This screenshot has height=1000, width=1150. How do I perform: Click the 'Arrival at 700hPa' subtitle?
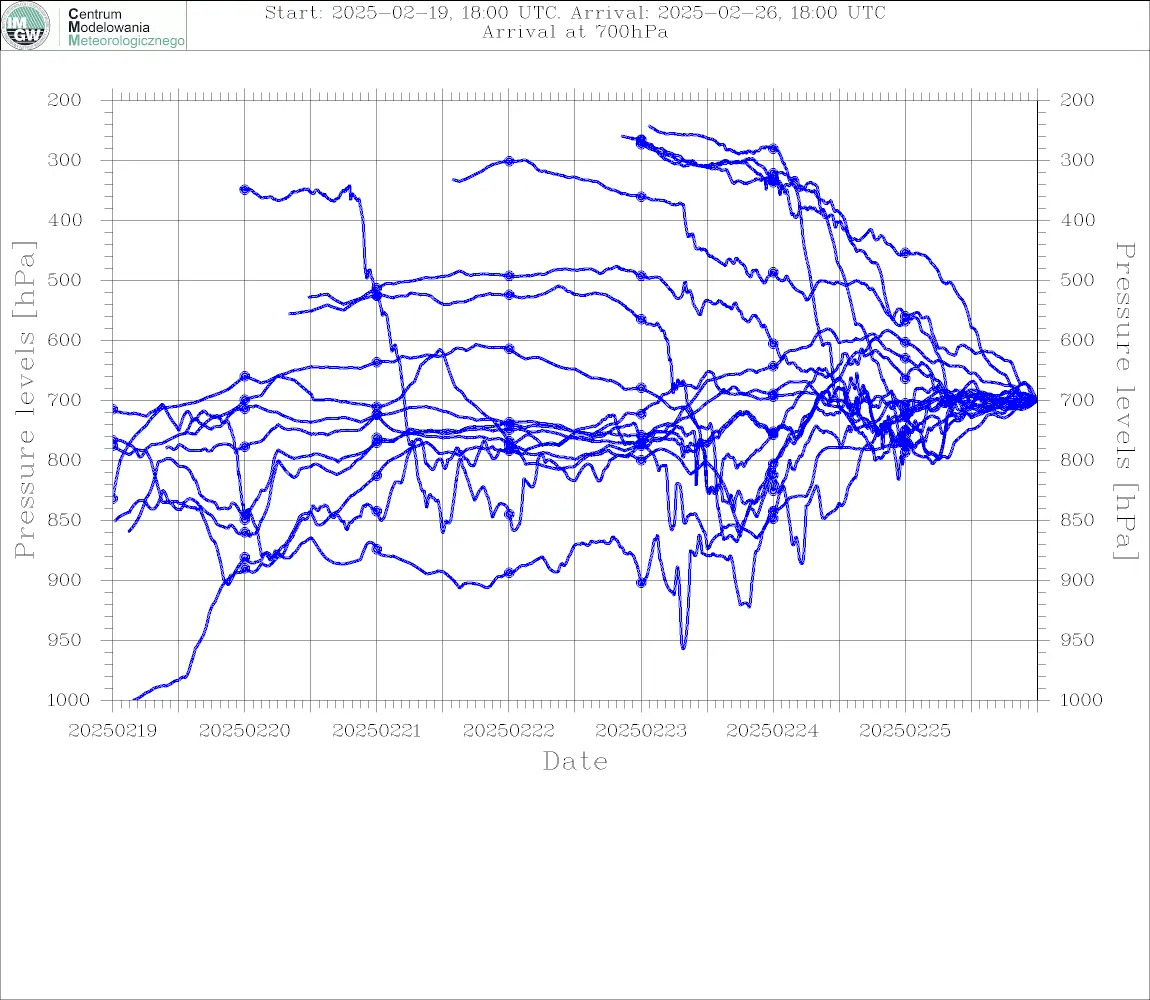point(575,32)
